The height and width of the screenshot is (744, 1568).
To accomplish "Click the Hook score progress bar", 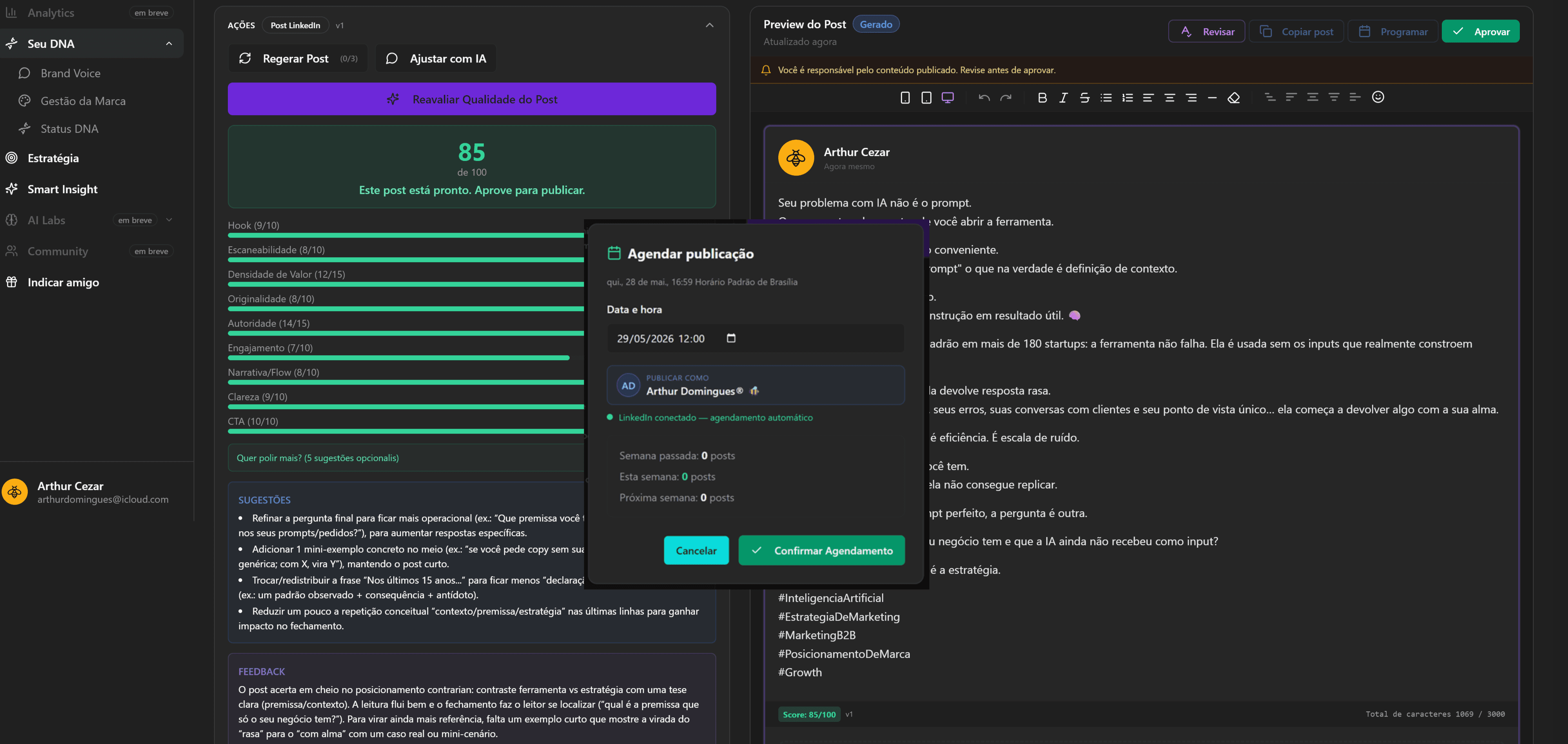I will (x=405, y=235).
